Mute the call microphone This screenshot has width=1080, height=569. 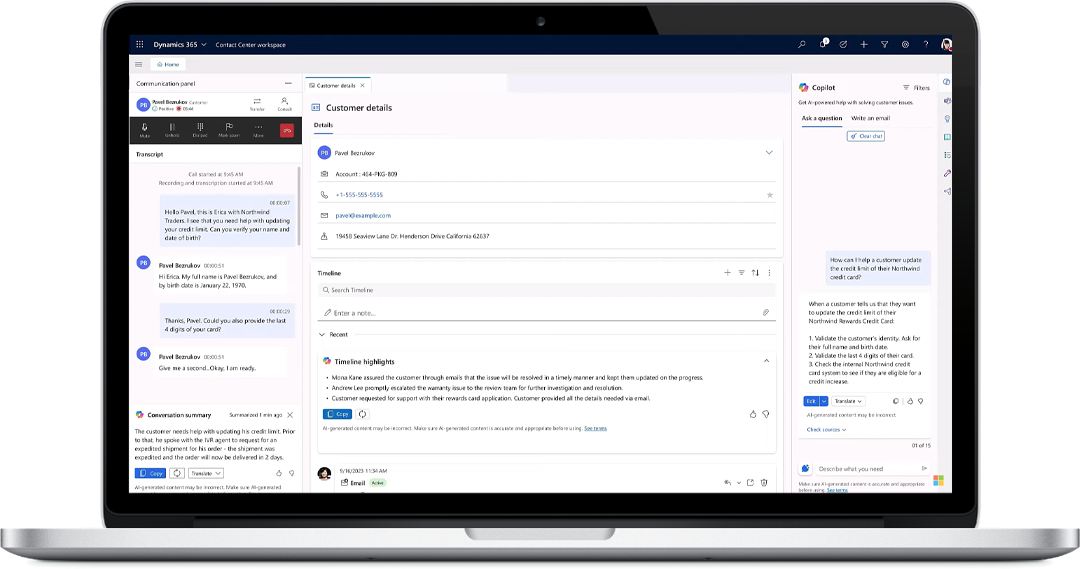click(x=145, y=130)
